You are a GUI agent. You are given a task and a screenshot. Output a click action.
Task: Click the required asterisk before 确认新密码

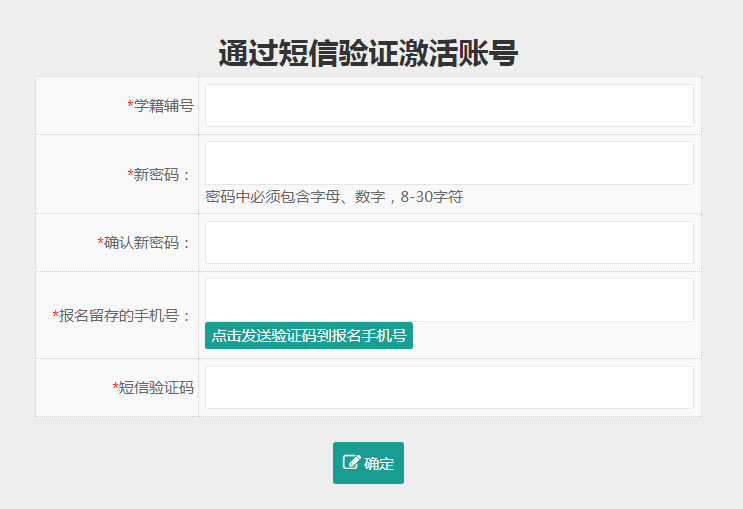pyautogui.click(x=100, y=242)
